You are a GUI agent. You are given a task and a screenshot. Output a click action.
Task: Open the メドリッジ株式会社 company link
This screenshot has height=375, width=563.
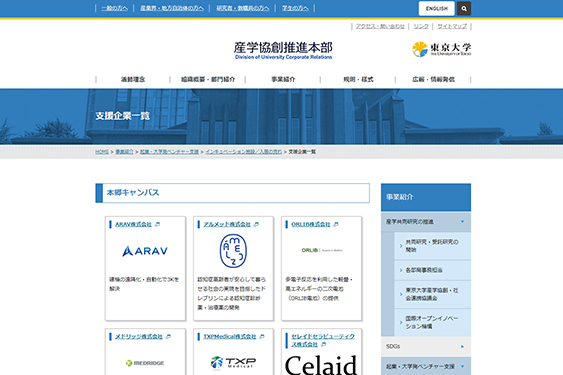point(139,337)
